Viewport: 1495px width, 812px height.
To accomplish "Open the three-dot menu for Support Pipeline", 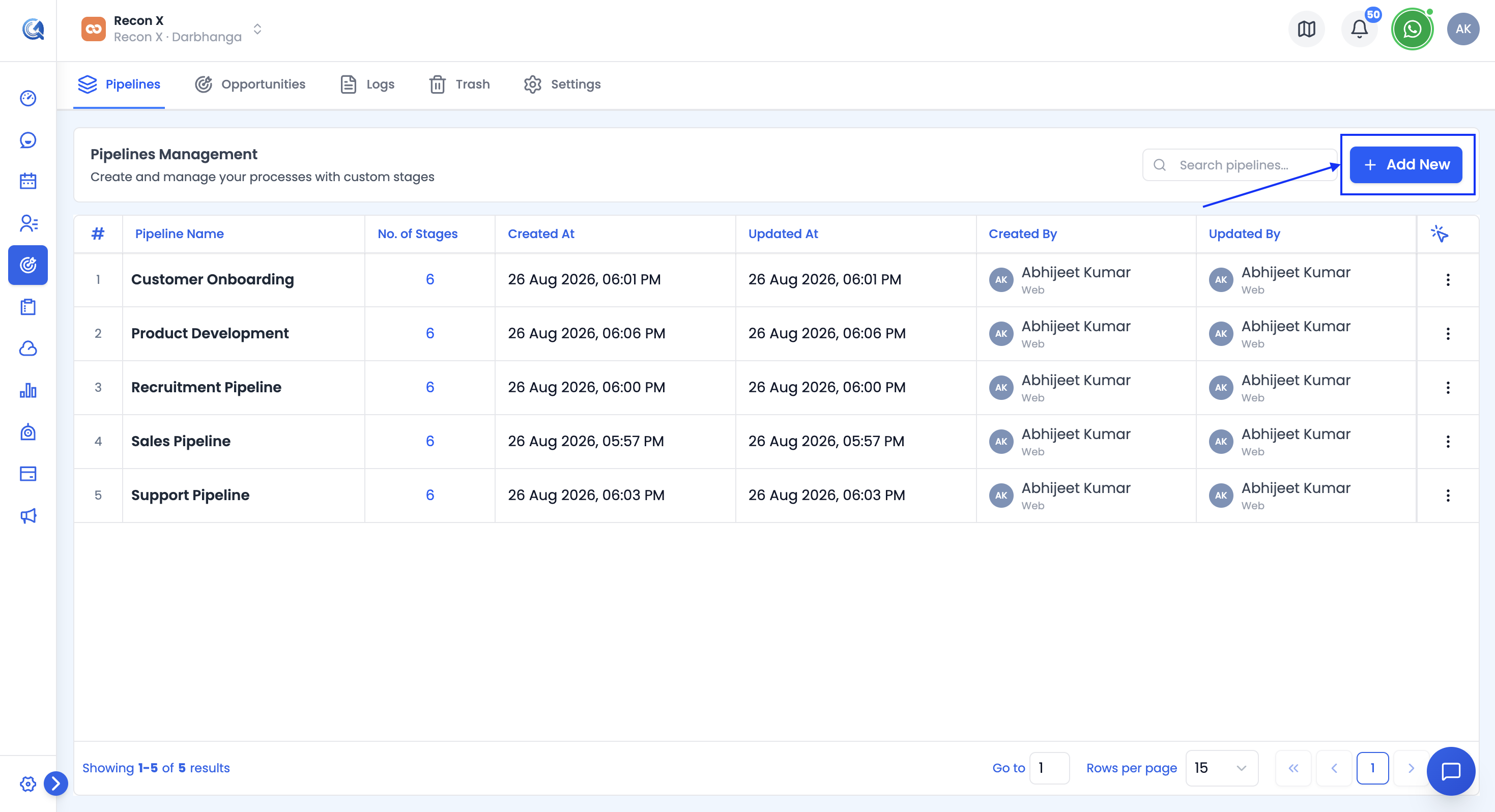I will 1448,496.
